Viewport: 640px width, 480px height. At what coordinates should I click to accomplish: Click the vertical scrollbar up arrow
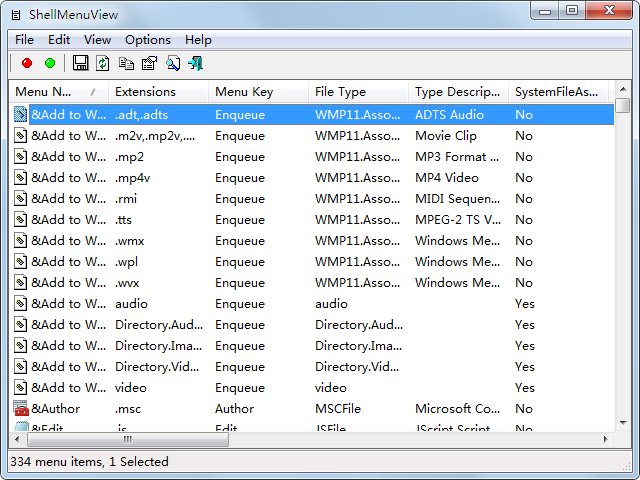click(623, 89)
